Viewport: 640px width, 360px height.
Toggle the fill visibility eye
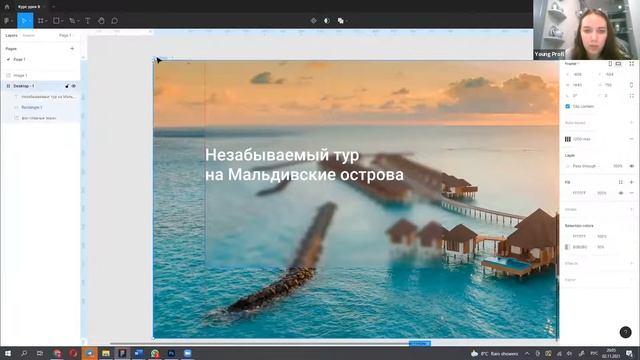coord(621,193)
